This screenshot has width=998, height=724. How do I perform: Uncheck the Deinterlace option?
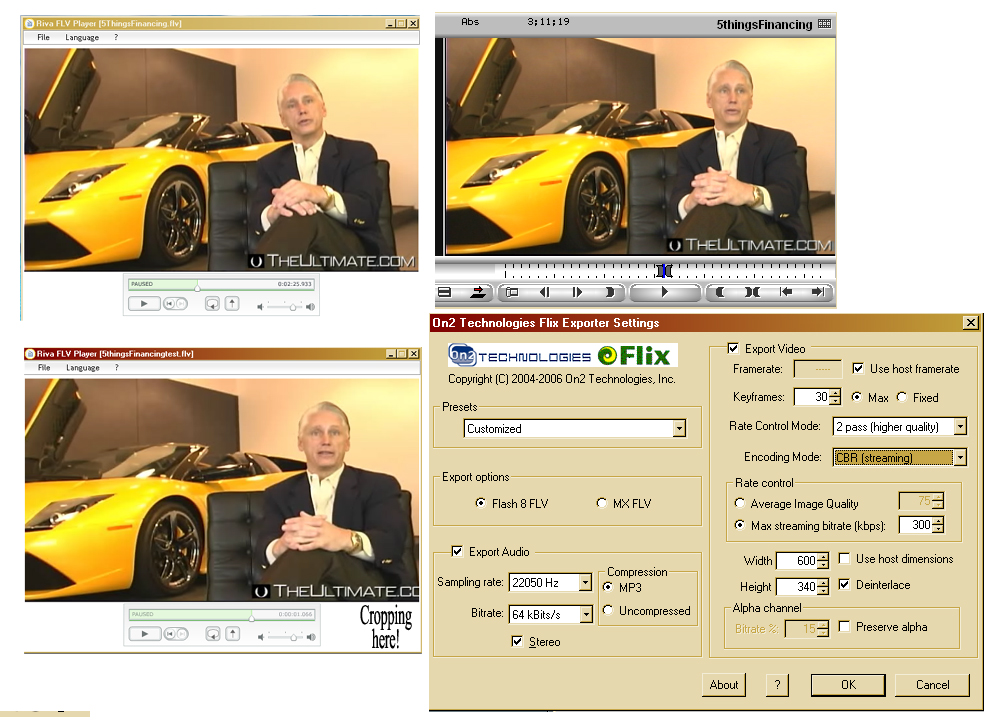pyautogui.click(x=845, y=585)
